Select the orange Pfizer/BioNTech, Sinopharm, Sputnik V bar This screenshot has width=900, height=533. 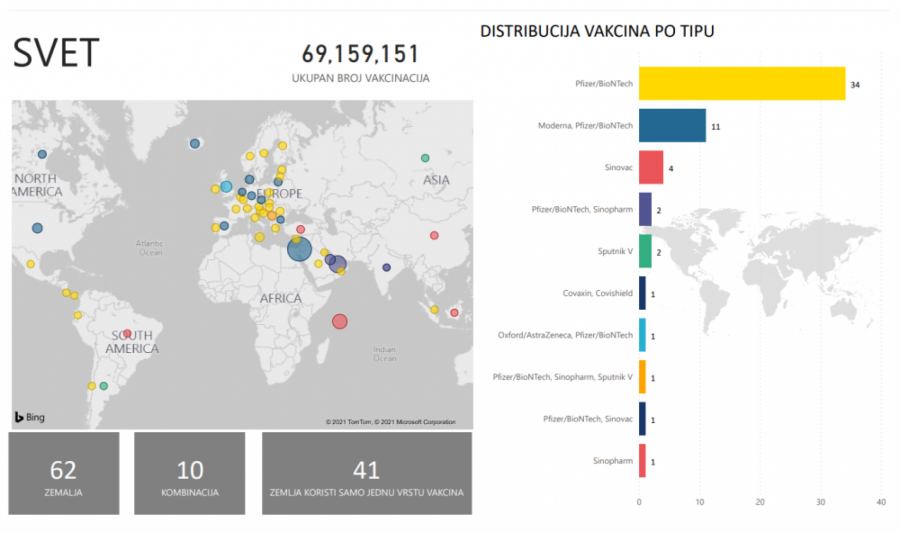(642, 377)
